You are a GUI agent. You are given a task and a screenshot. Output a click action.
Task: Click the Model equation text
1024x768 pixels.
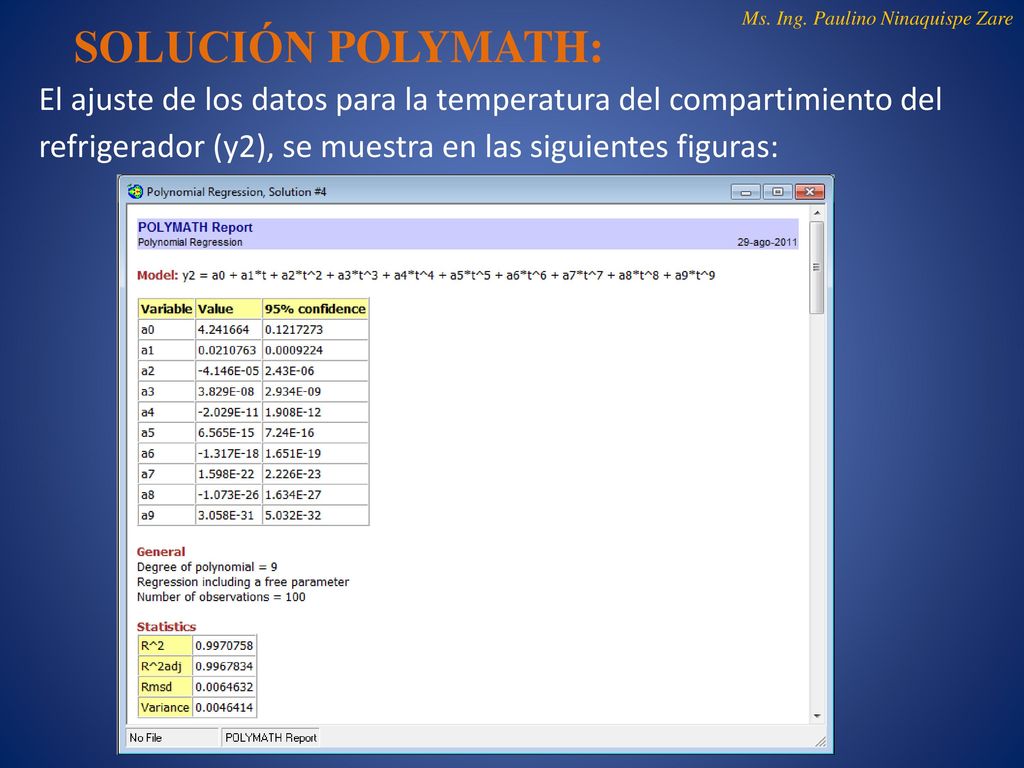coord(426,275)
